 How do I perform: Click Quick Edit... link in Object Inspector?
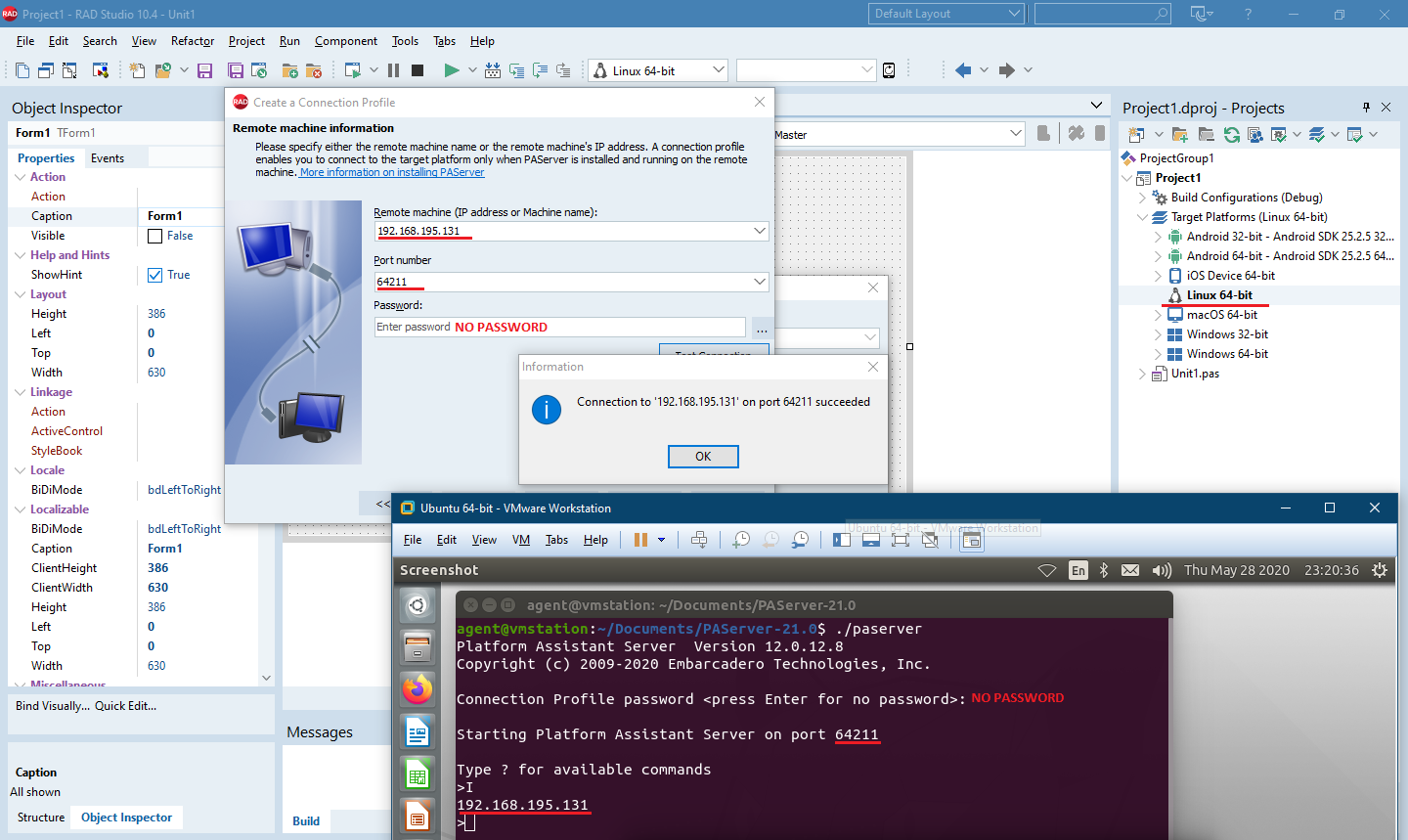(125, 706)
